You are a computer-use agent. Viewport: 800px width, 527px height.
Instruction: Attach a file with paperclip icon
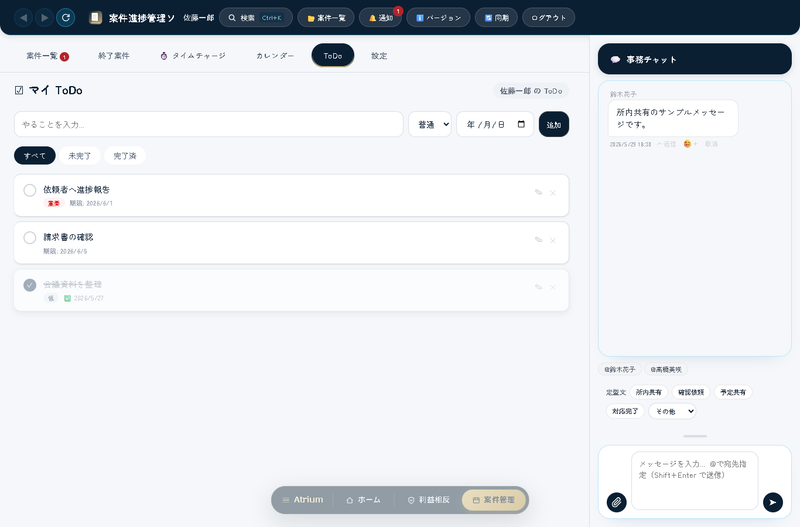pyautogui.click(x=616, y=503)
